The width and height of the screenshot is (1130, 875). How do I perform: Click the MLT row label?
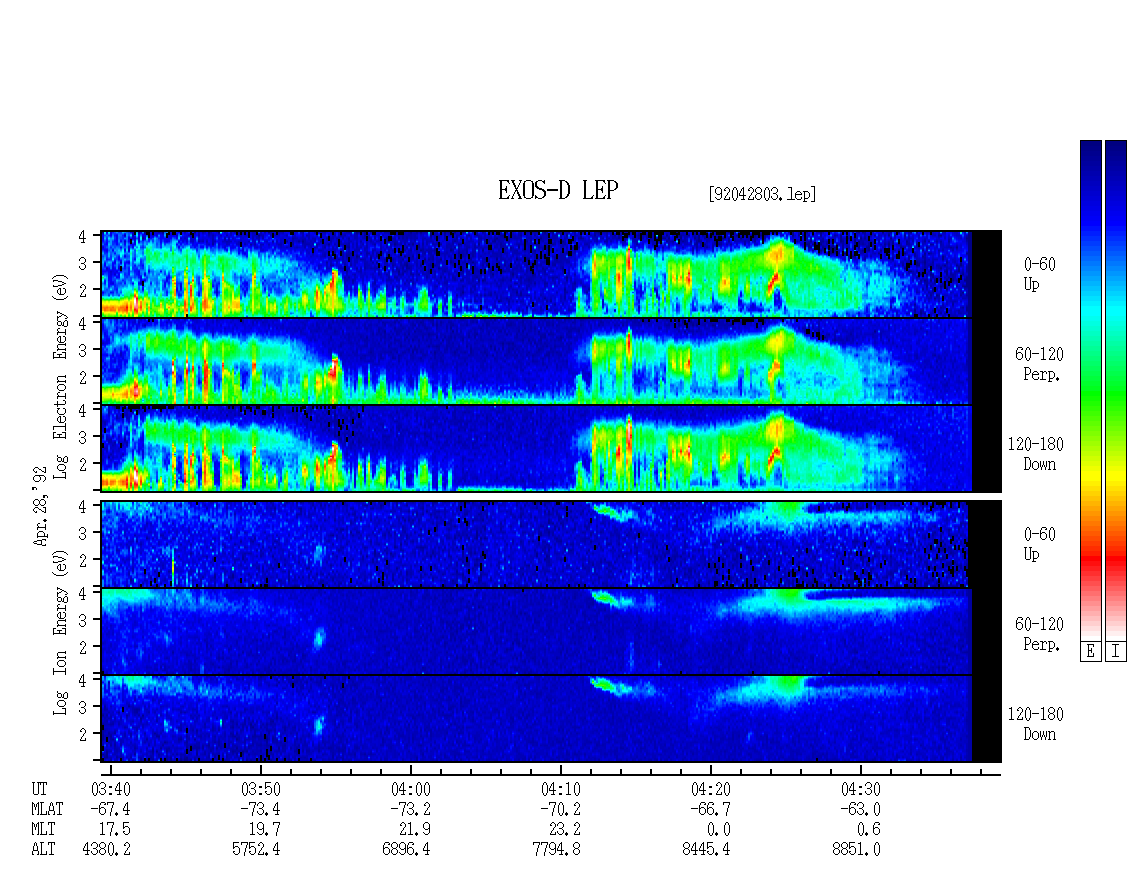[43, 830]
